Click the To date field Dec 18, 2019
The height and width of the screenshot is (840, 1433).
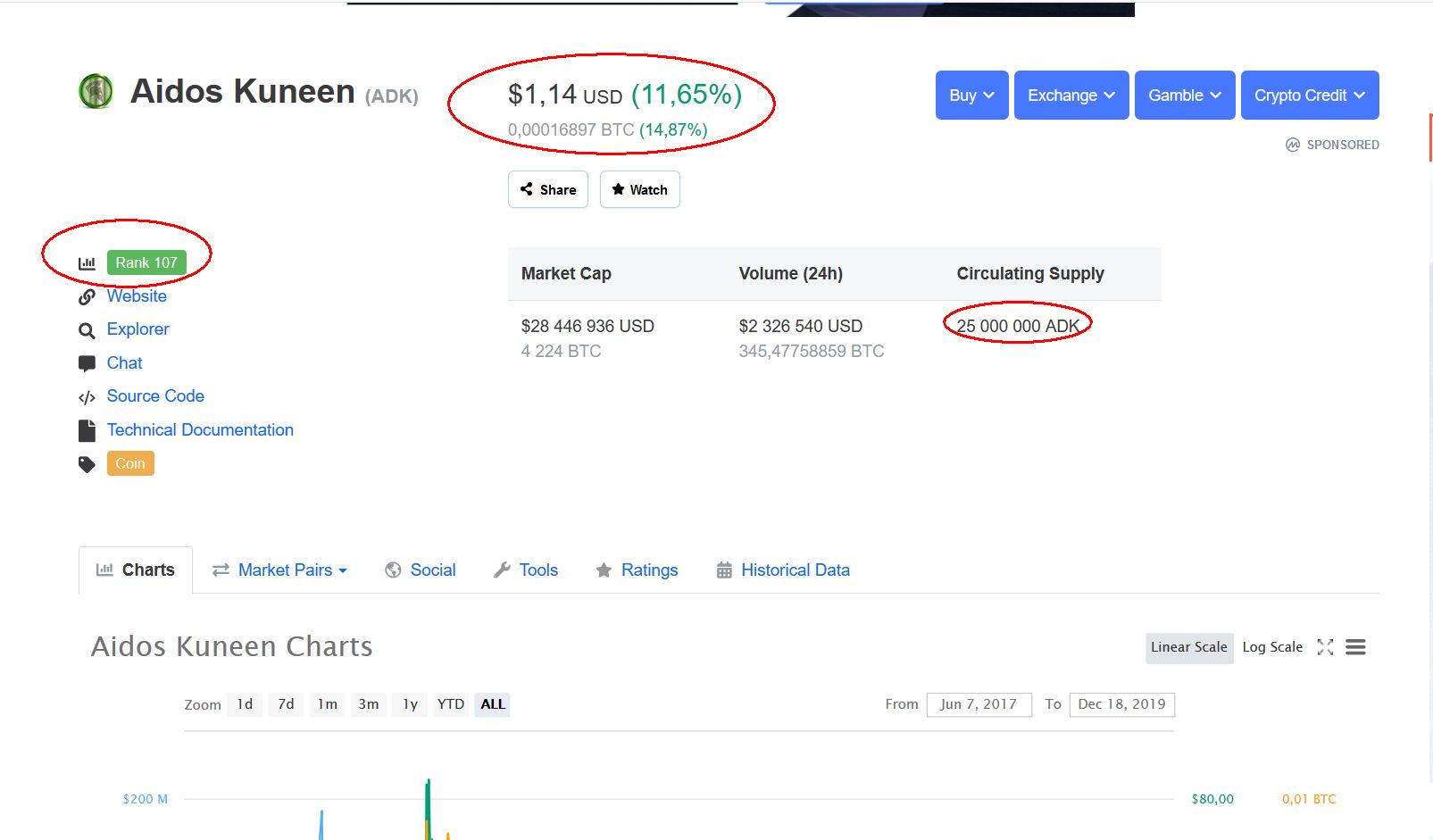click(x=1122, y=704)
